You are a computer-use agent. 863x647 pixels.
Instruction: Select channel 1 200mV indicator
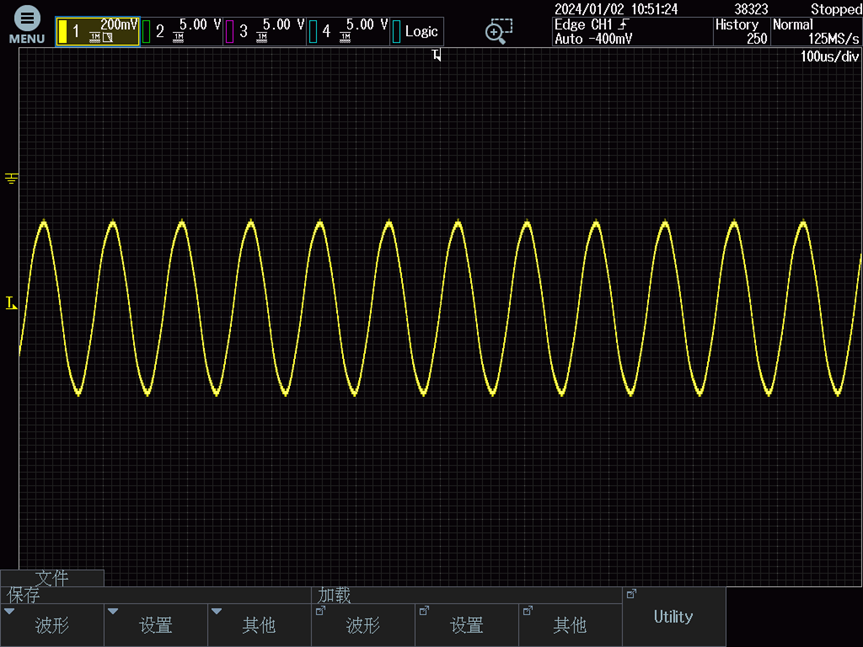(x=97, y=31)
